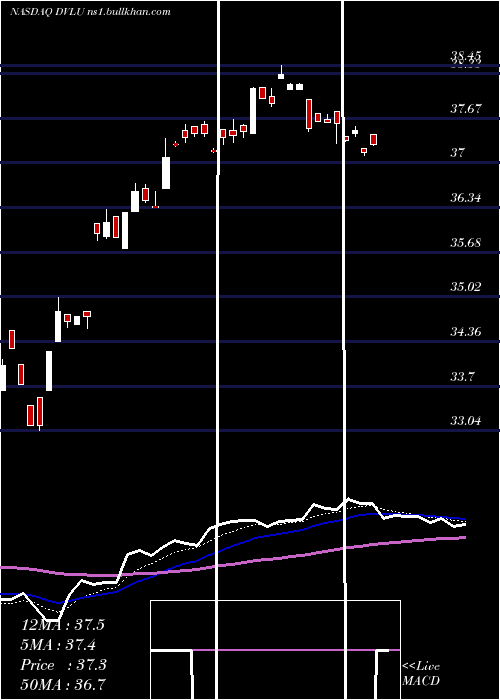Select the 37.67 price level label
The image size is (500, 700).
click(466, 108)
